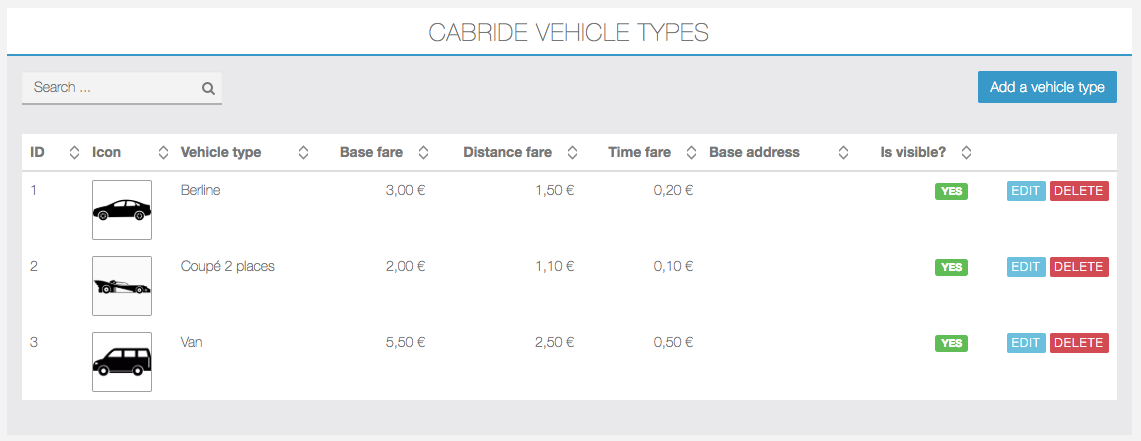This screenshot has height=441, width=1141.
Task: Delete the Coupé 2 places row
Action: [1079, 266]
